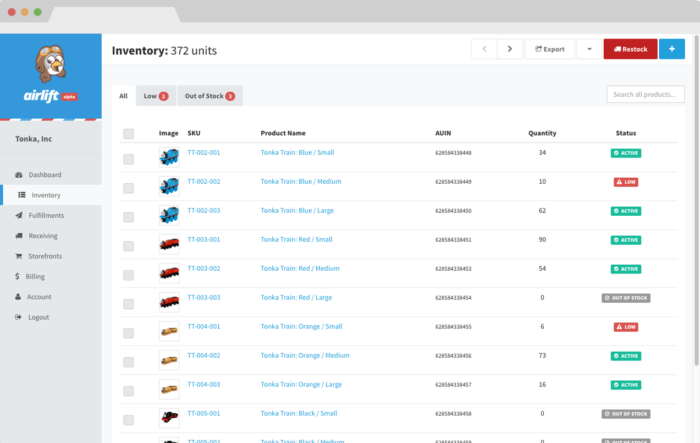Image resolution: width=700 pixels, height=443 pixels.
Task: Click the Storefronts cart icon
Action: [19, 256]
